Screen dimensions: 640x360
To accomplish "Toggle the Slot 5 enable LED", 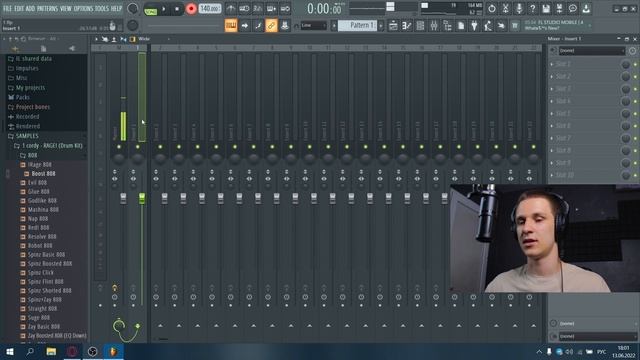I will (635, 114).
